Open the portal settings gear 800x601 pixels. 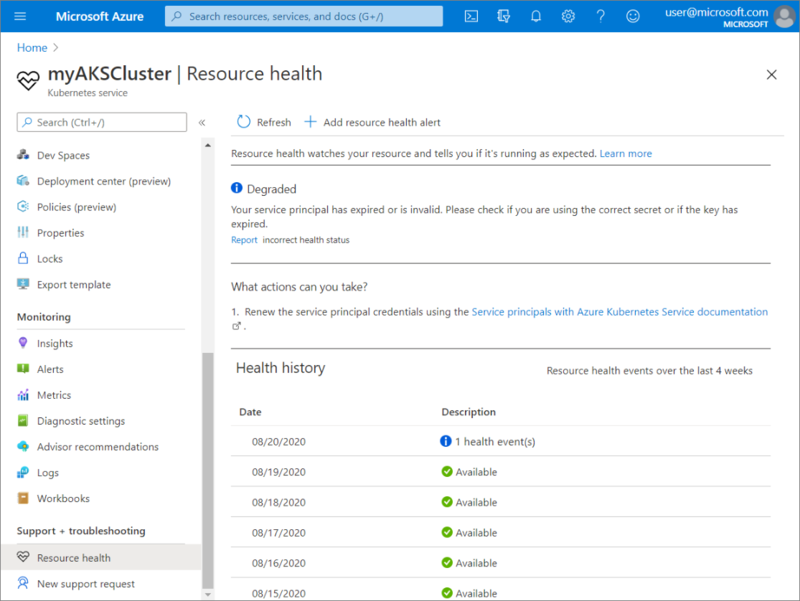click(568, 16)
